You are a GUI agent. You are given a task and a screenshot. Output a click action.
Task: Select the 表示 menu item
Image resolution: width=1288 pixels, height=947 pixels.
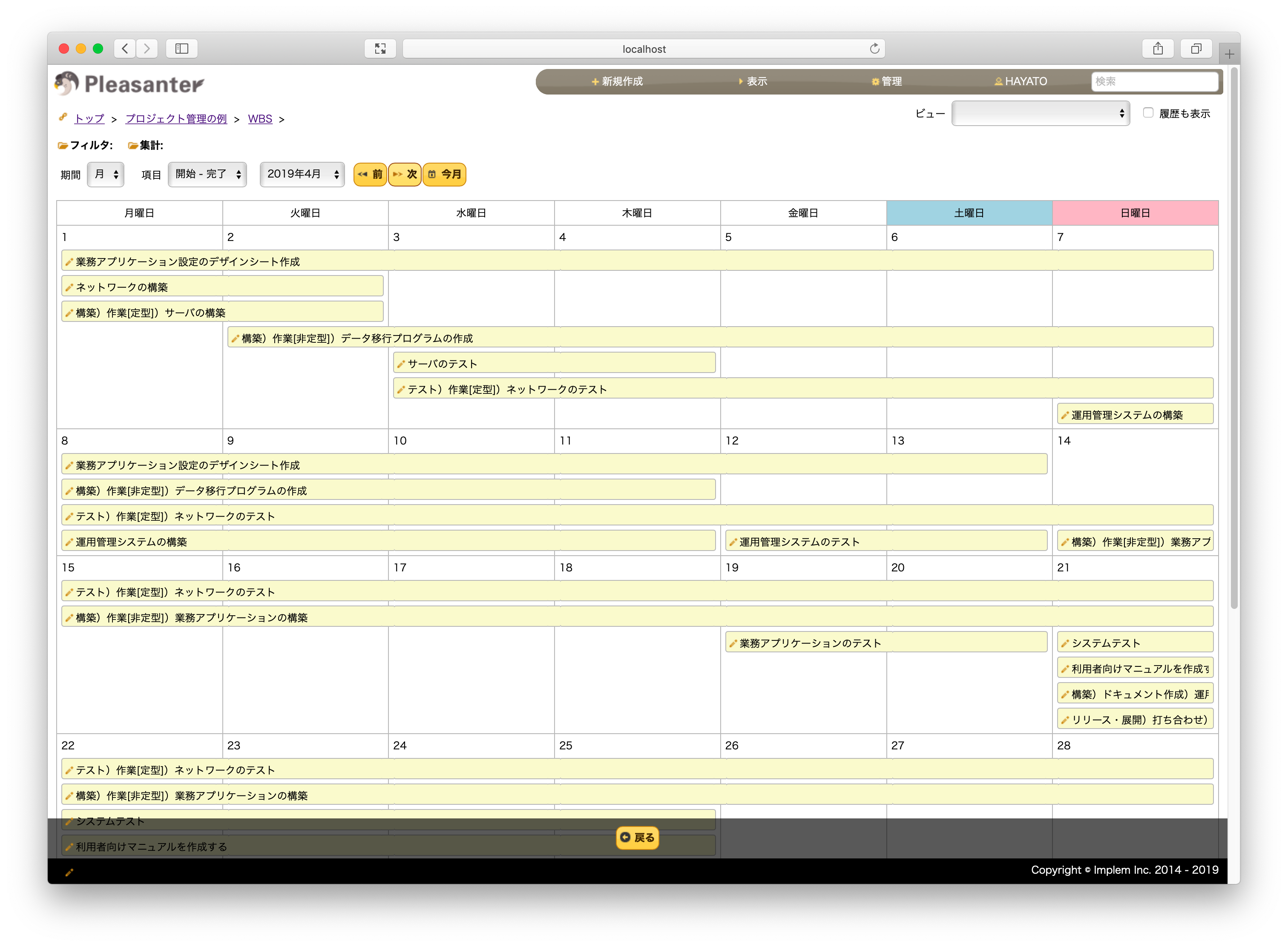pos(753,81)
